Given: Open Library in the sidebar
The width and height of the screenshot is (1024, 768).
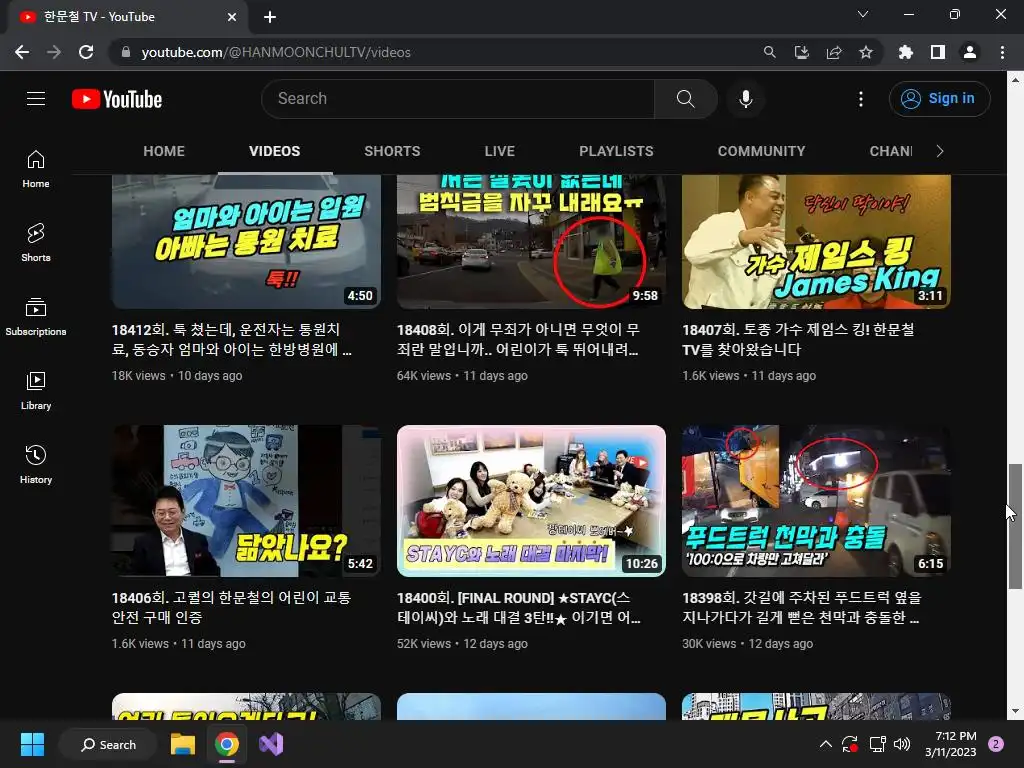Looking at the screenshot, I should (36, 391).
